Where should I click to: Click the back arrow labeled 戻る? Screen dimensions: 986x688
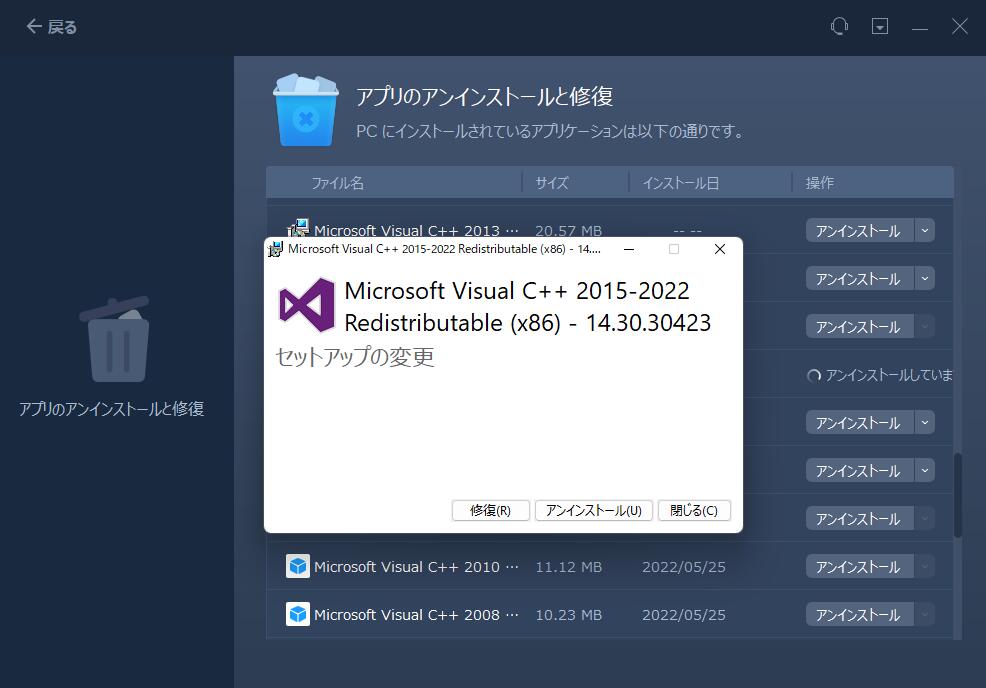point(51,27)
